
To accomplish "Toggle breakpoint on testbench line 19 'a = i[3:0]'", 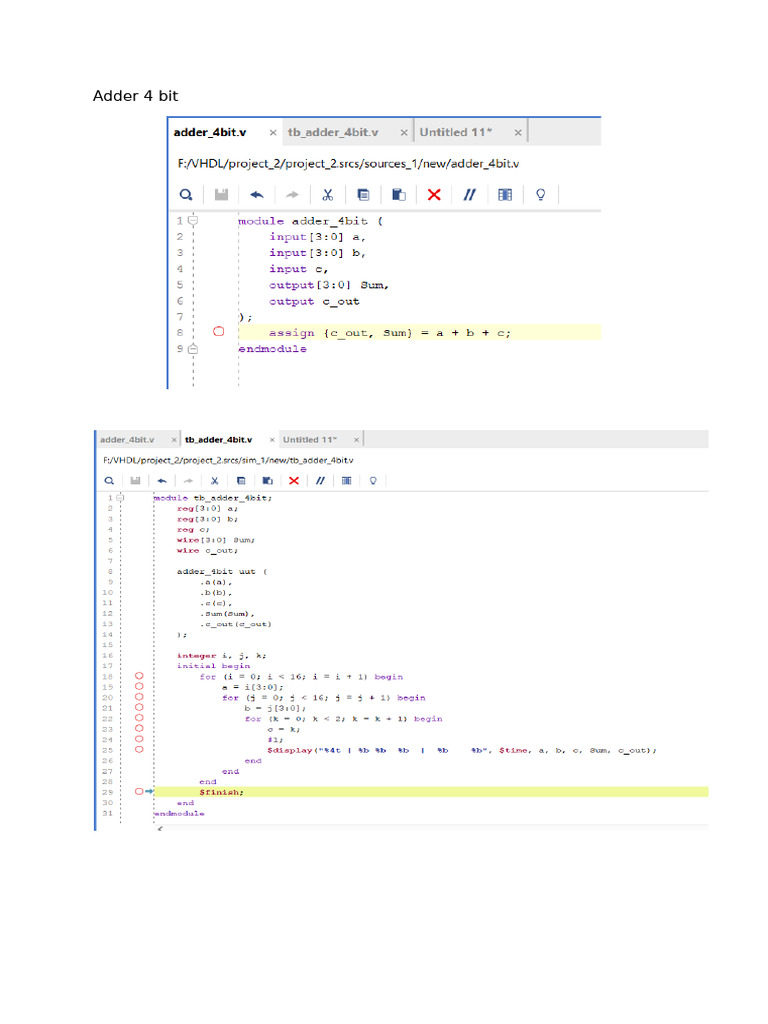I will coord(139,686).
